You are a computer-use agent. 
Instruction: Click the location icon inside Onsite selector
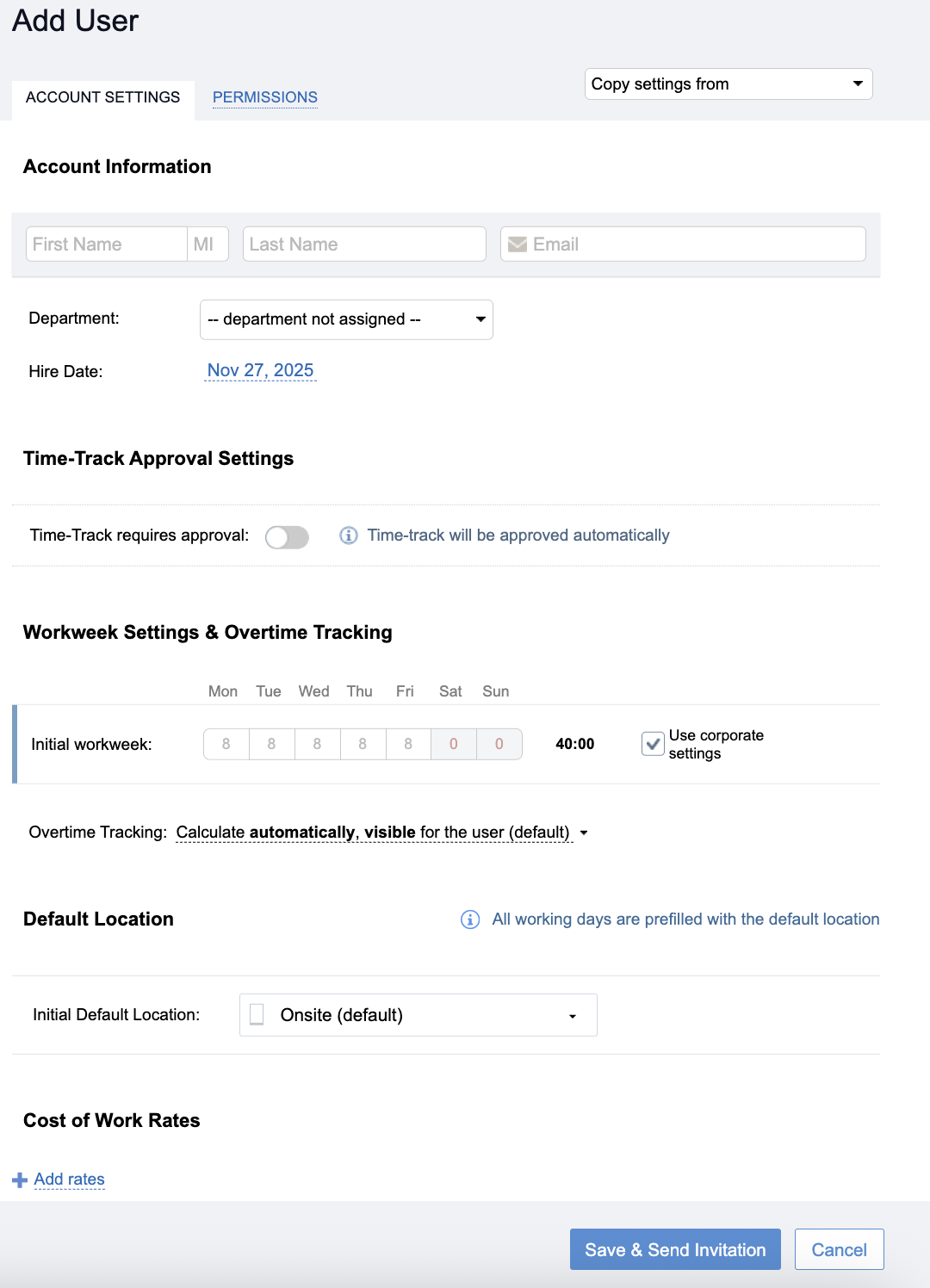click(x=257, y=1015)
